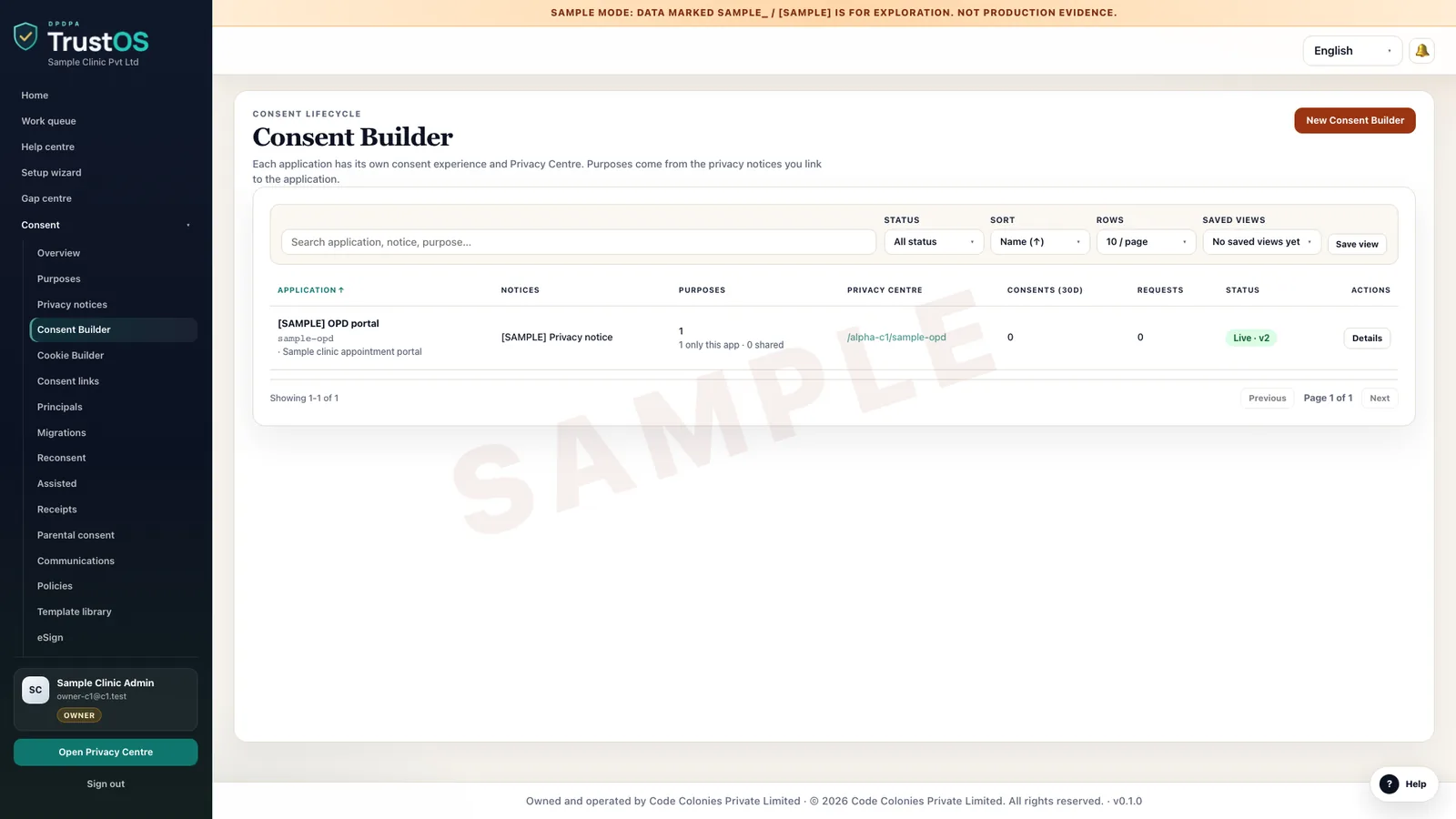Image resolution: width=1456 pixels, height=819 pixels.
Task: Click the Next page button
Action: pos(1380,399)
